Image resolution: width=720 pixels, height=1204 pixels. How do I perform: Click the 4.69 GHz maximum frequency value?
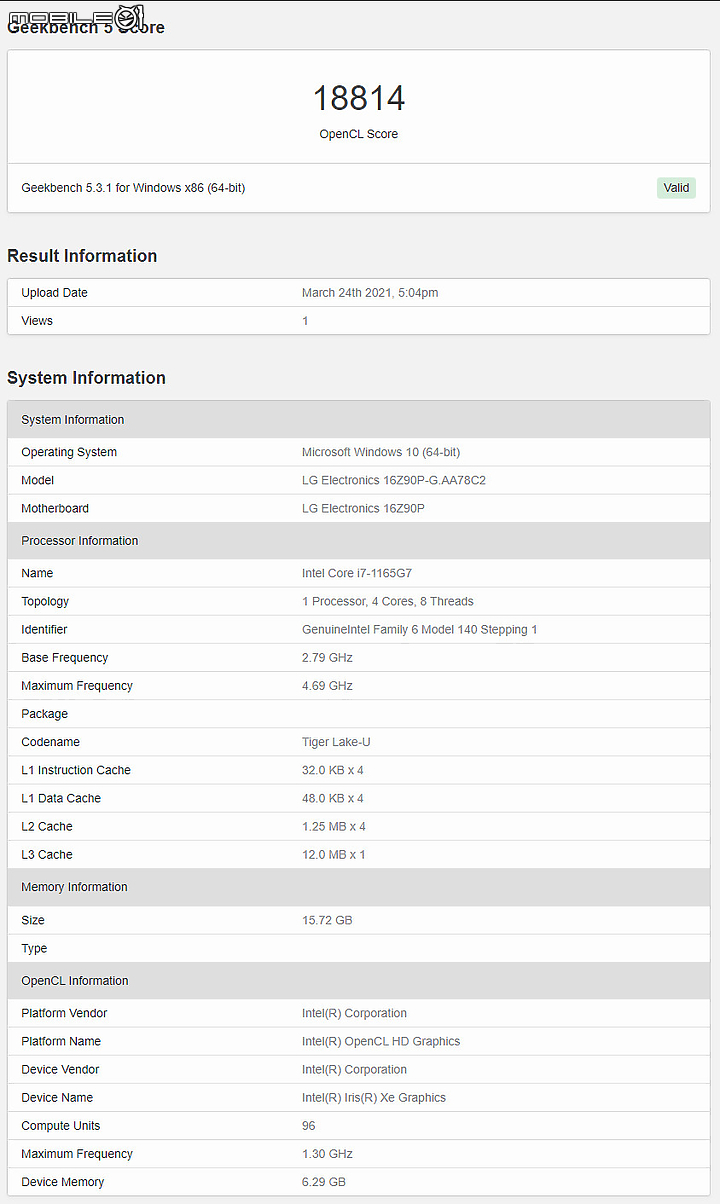[327, 686]
